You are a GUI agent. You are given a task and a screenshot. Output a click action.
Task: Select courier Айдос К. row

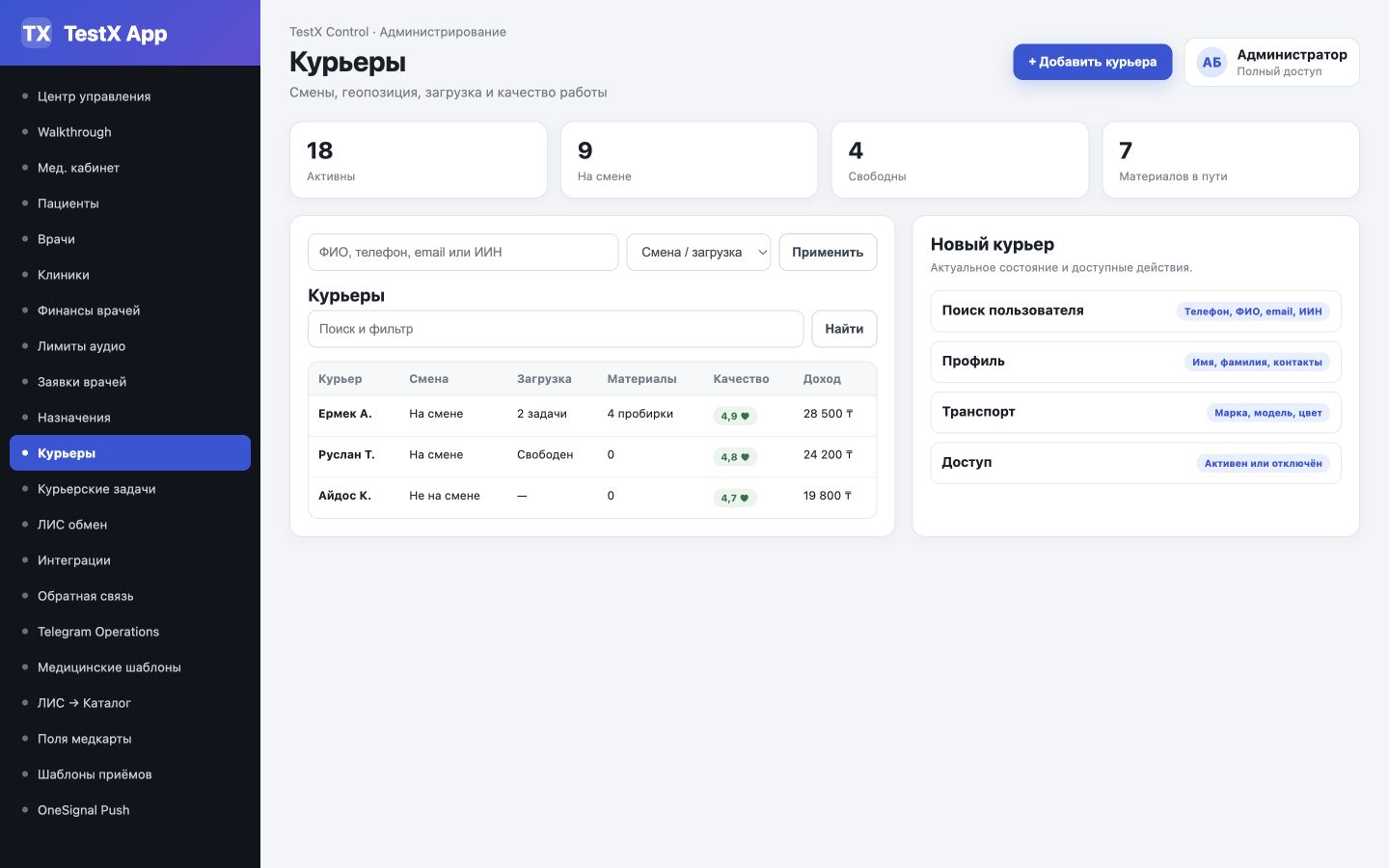click(x=592, y=497)
